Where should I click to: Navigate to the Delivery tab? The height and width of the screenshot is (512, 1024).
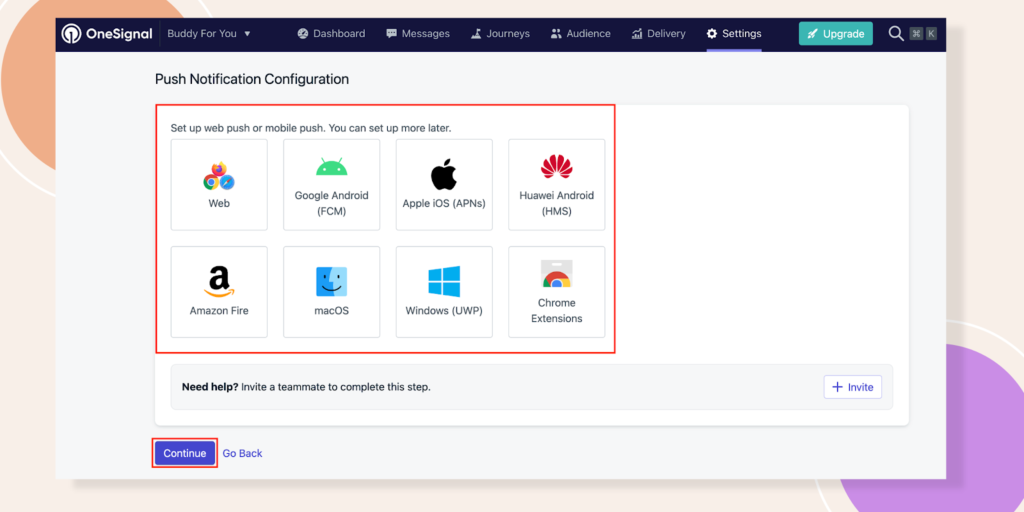658,34
